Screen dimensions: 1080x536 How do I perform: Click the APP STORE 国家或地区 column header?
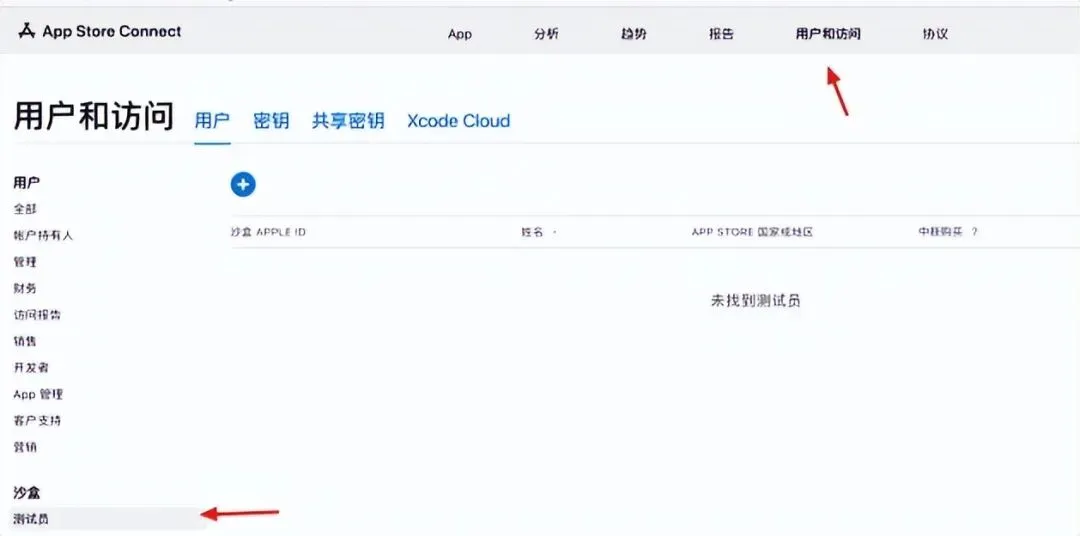click(752, 232)
